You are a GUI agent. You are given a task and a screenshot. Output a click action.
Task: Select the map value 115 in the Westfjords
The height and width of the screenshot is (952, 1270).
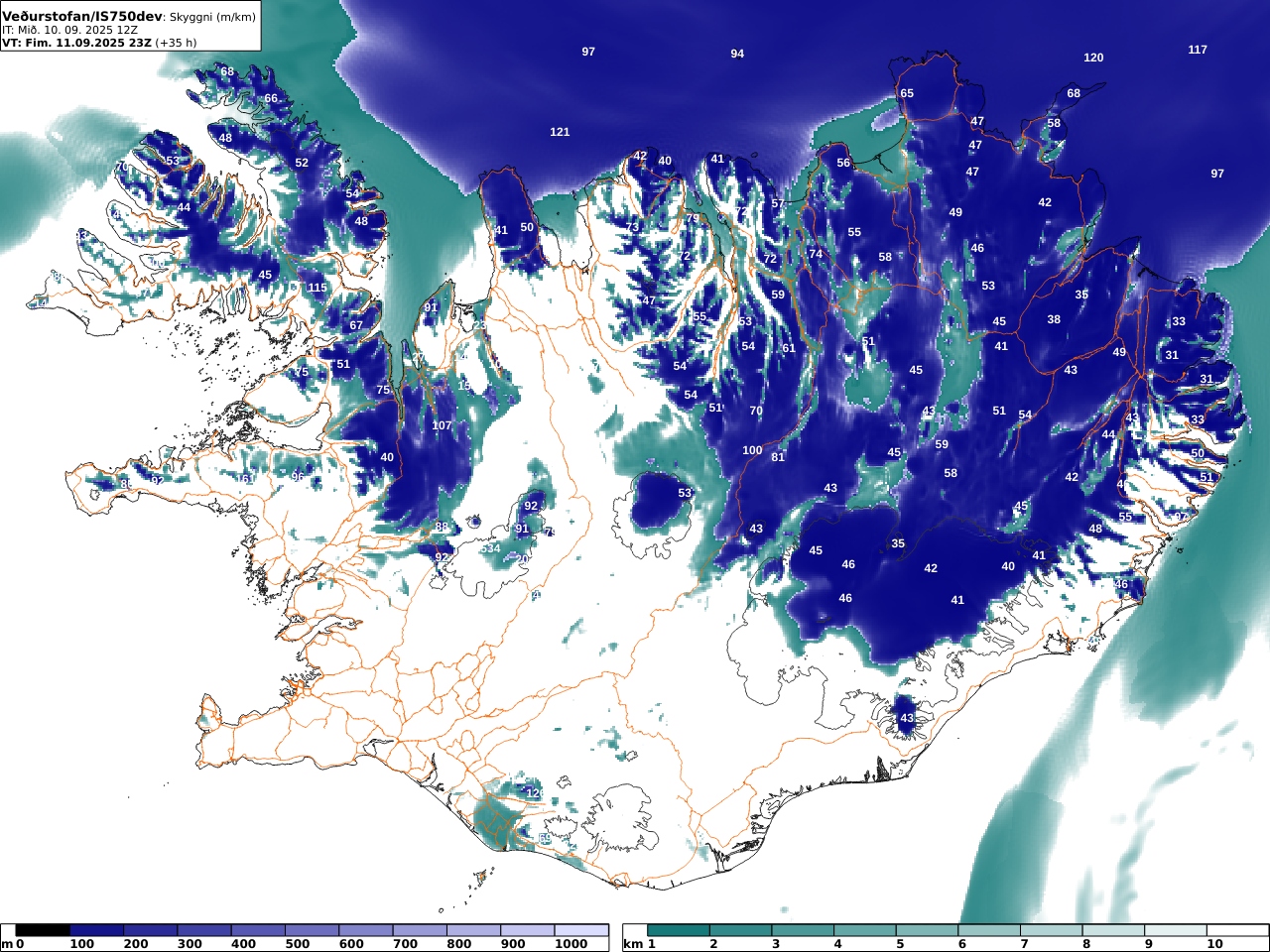pyautogui.click(x=317, y=288)
